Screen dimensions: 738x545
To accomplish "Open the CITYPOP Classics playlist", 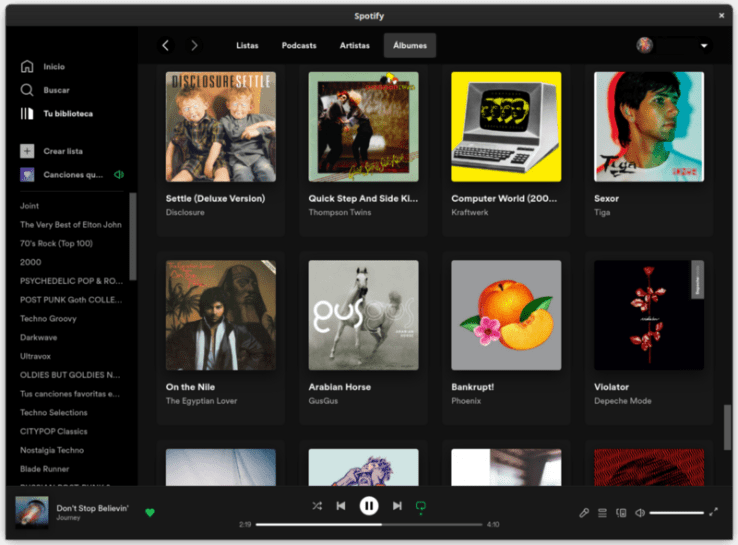I will pyautogui.click(x=54, y=432).
